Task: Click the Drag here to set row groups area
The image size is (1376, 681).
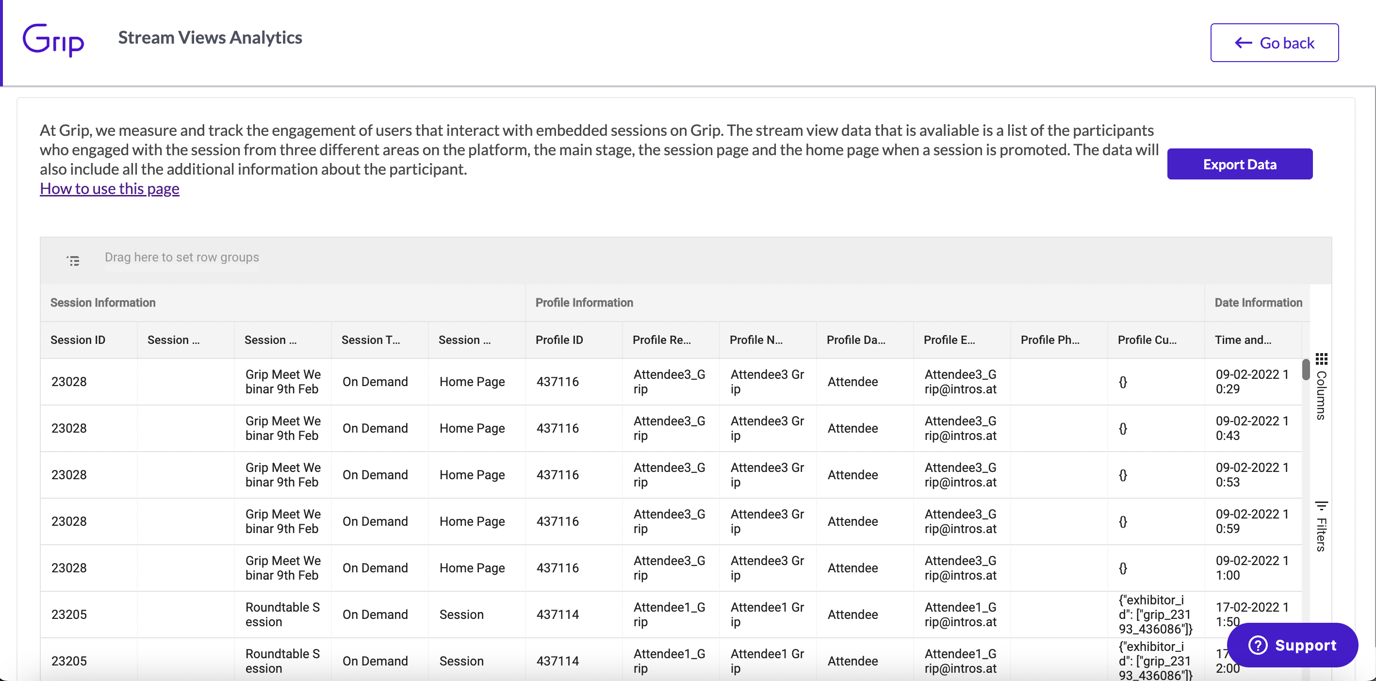Action: point(181,257)
